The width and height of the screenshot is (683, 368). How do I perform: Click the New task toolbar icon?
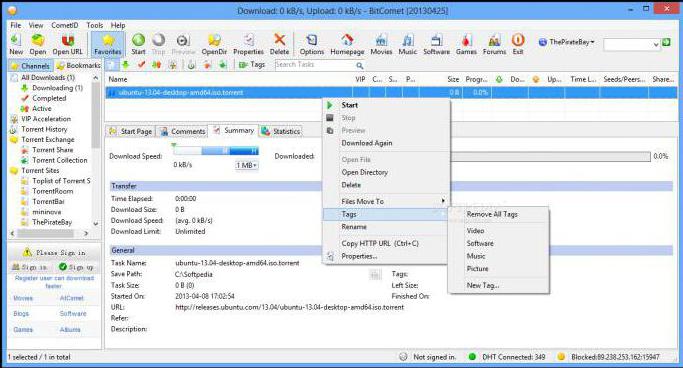point(16,44)
